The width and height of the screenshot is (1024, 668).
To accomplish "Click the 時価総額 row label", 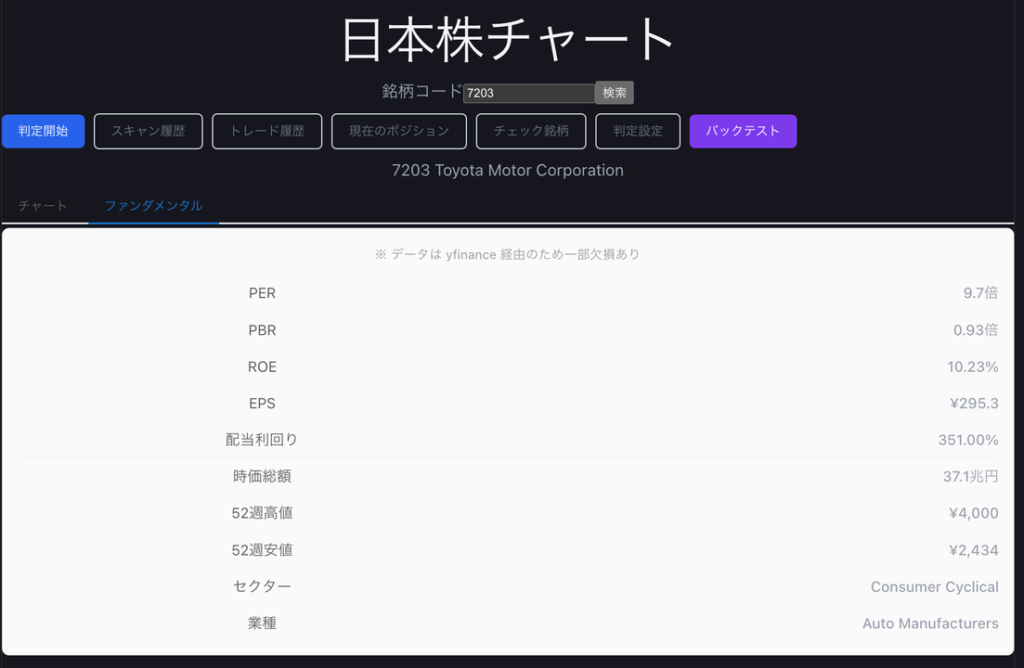I will pyautogui.click(x=262, y=477).
